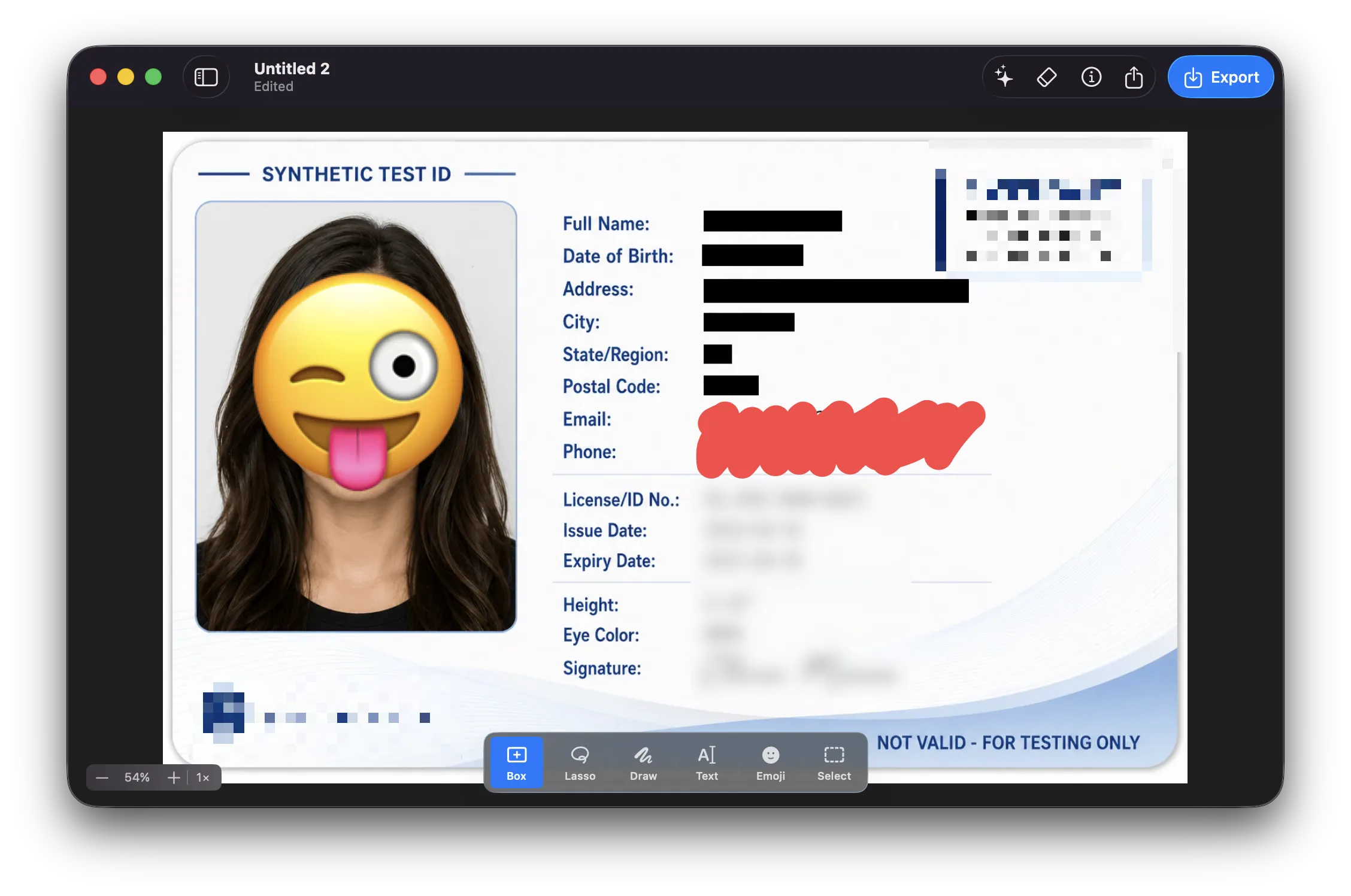The image size is (1351, 896).
Task: Click the 'Postal Code:' label
Action: click(611, 387)
